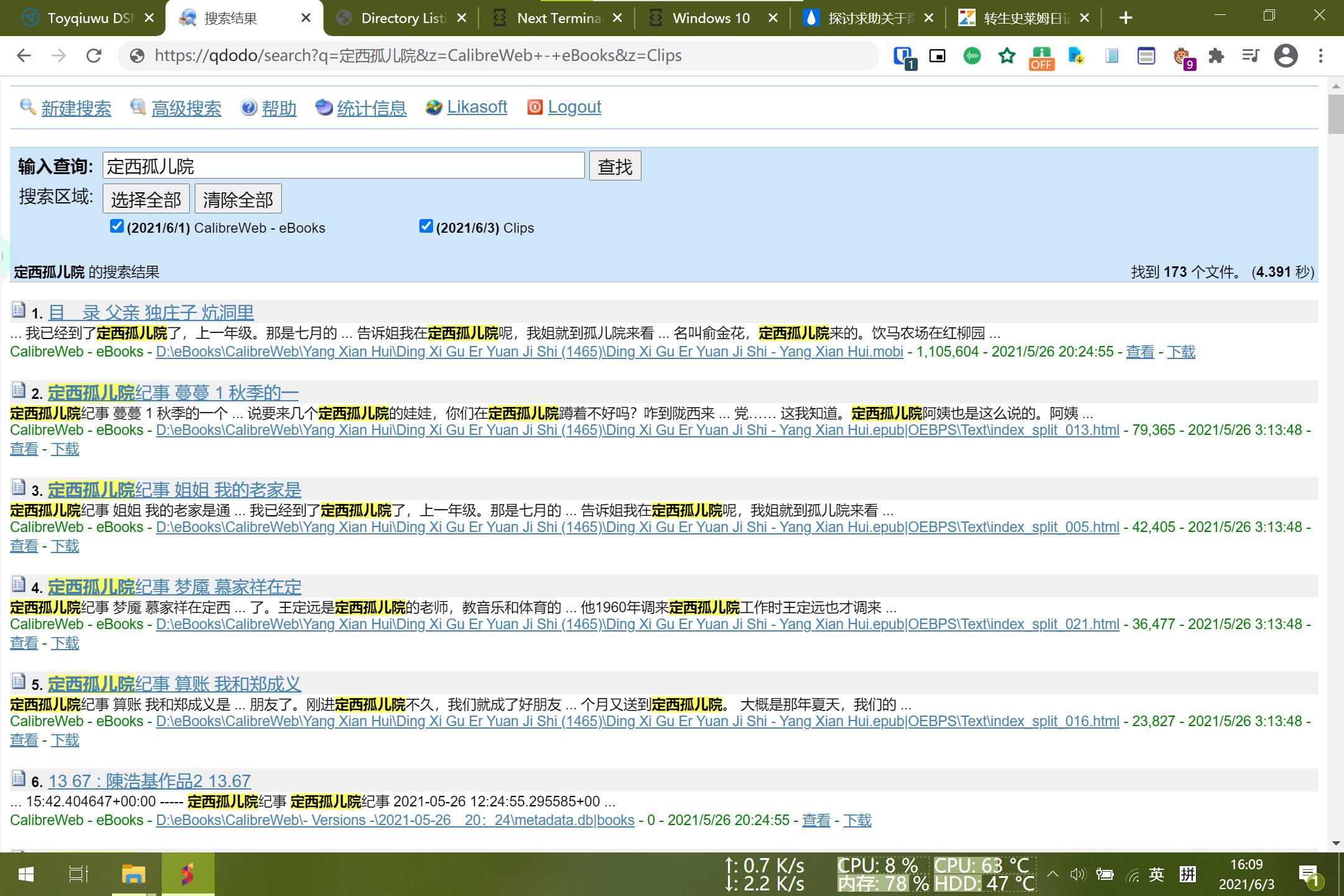Expand hidden system tray icons chevron
The width and height of the screenshot is (1344, 896).
(1053, 874)
